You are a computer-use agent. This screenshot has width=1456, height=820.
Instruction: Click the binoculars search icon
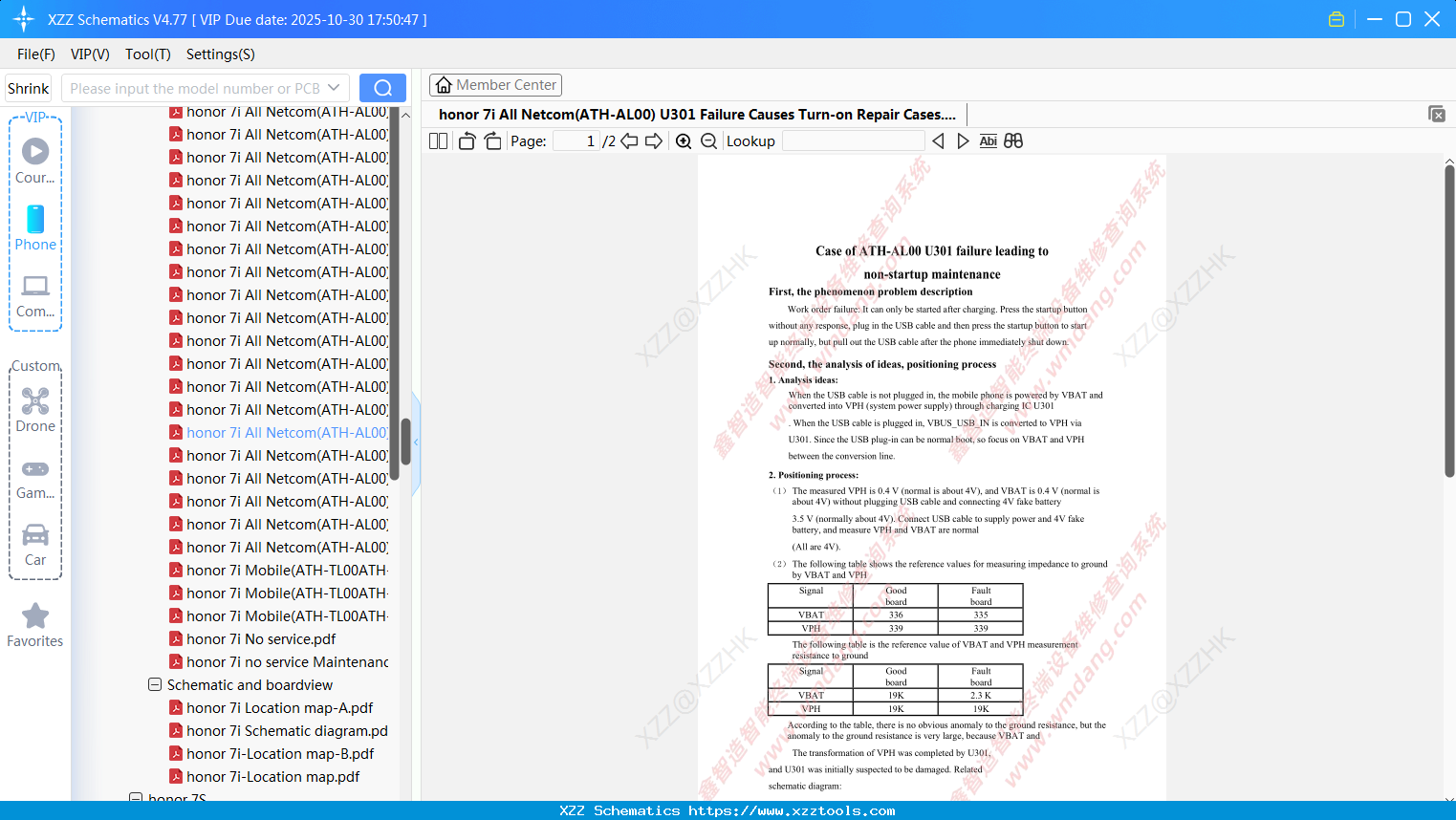coord(1013,140)
